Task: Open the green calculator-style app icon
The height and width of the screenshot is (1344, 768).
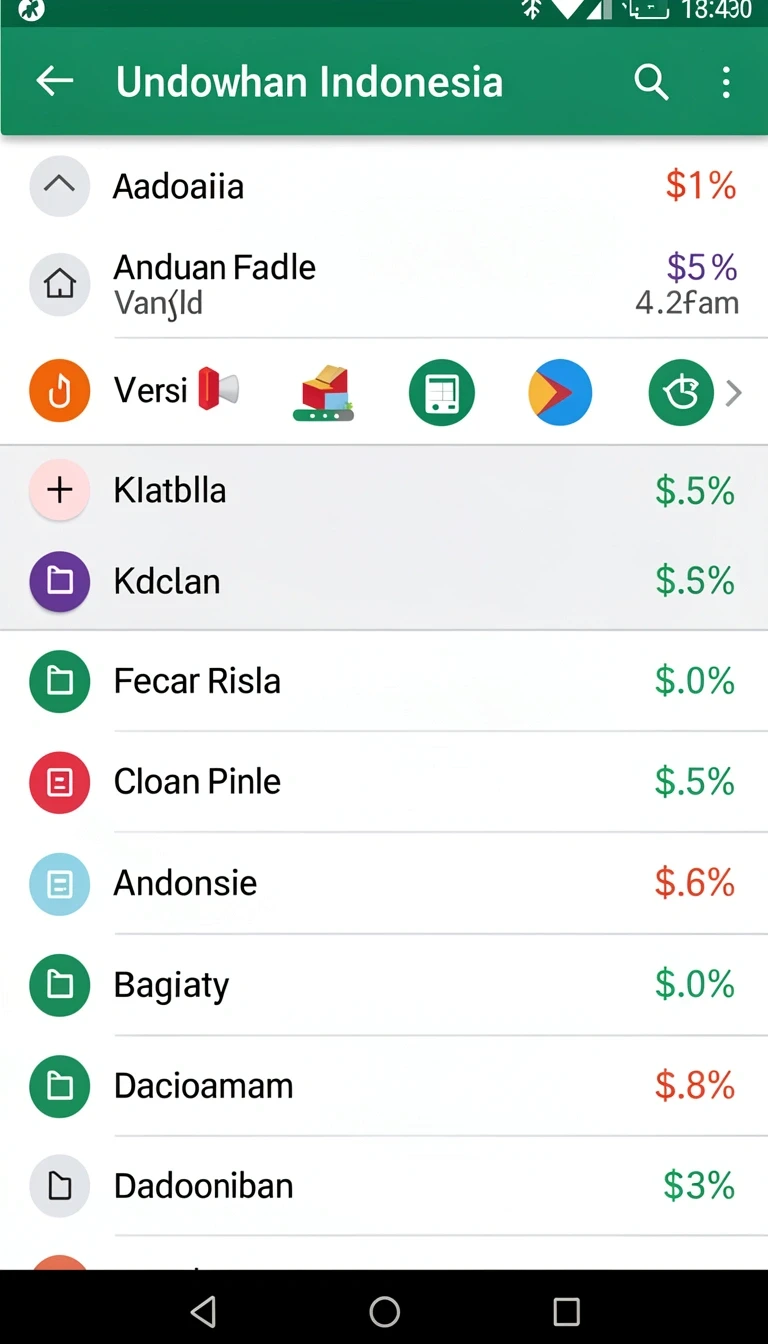Action: point(442,392)
